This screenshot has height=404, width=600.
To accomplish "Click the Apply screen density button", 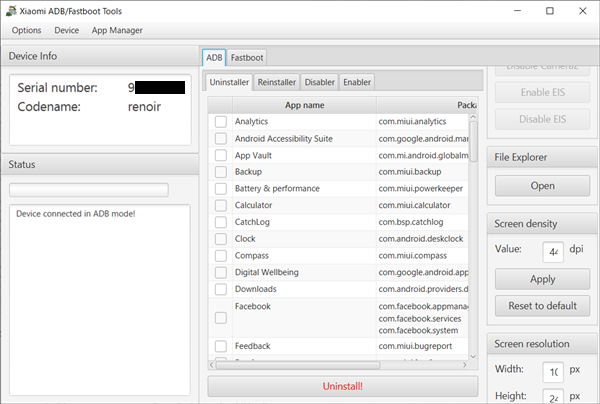I will coord(542,279).
